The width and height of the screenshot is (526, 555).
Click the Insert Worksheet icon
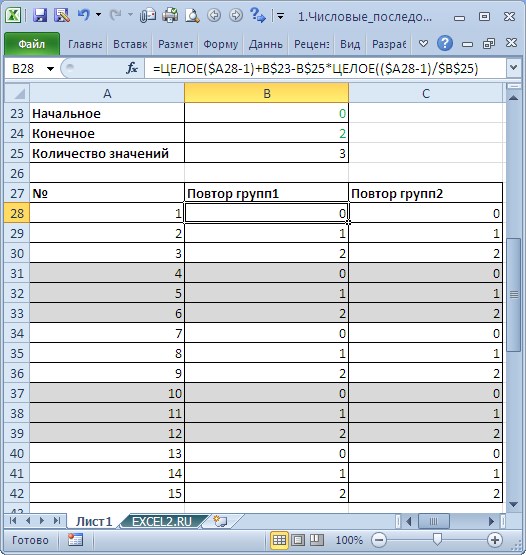[220, 521]
